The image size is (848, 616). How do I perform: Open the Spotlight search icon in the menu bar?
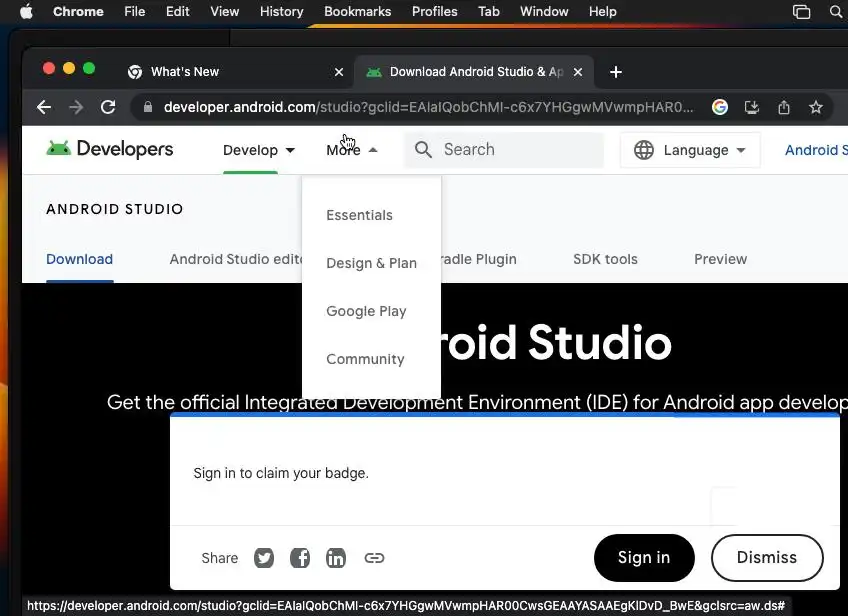tap(836, 11)
